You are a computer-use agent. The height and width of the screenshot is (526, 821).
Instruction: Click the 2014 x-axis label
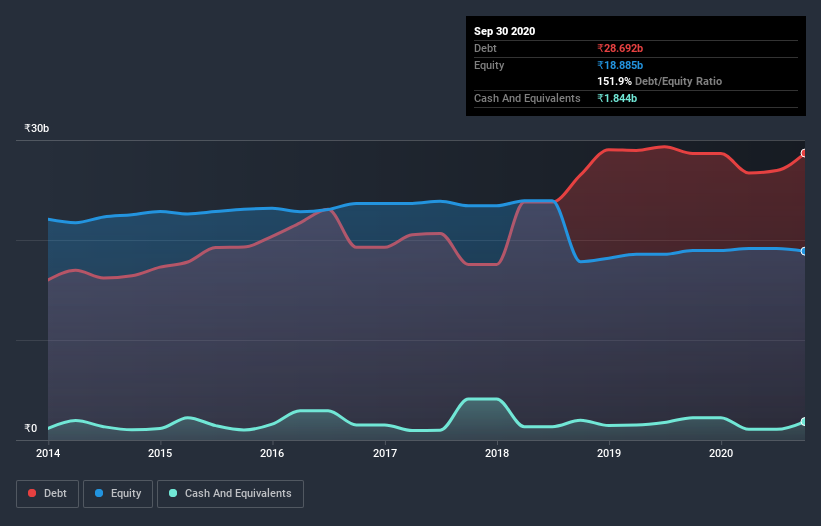[x=48, y=453]
